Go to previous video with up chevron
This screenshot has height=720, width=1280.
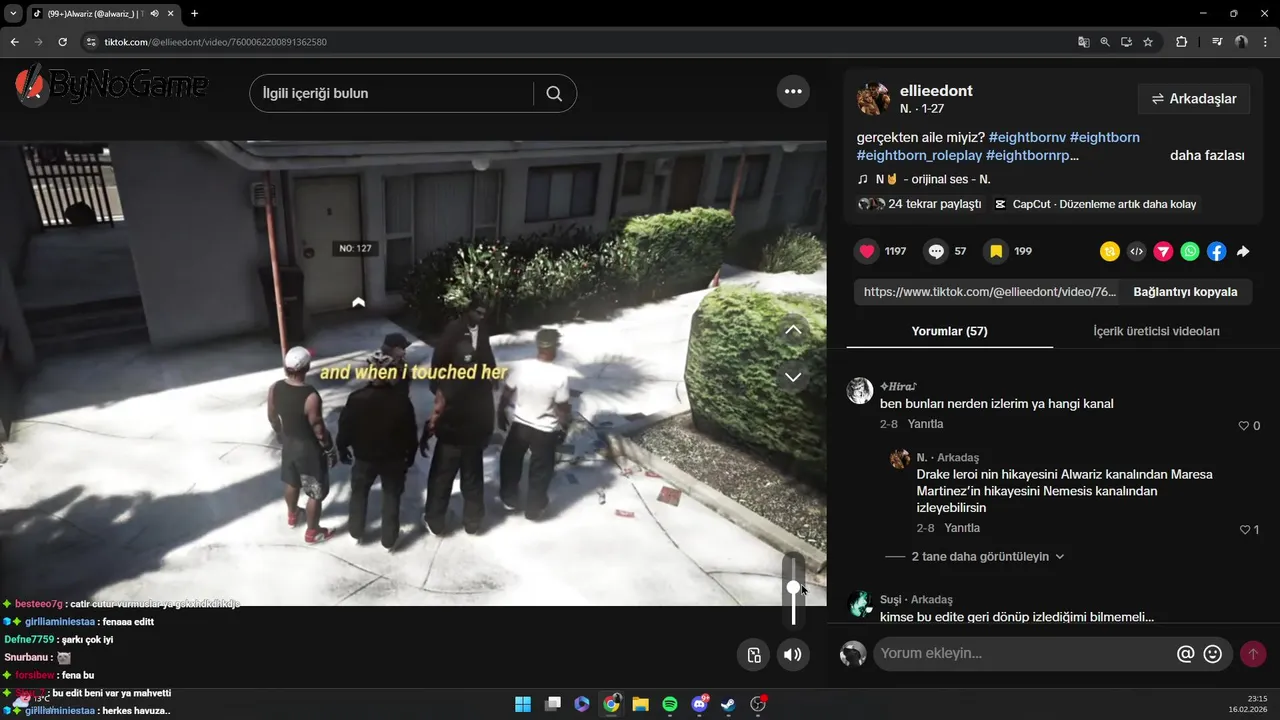point(793,330)
